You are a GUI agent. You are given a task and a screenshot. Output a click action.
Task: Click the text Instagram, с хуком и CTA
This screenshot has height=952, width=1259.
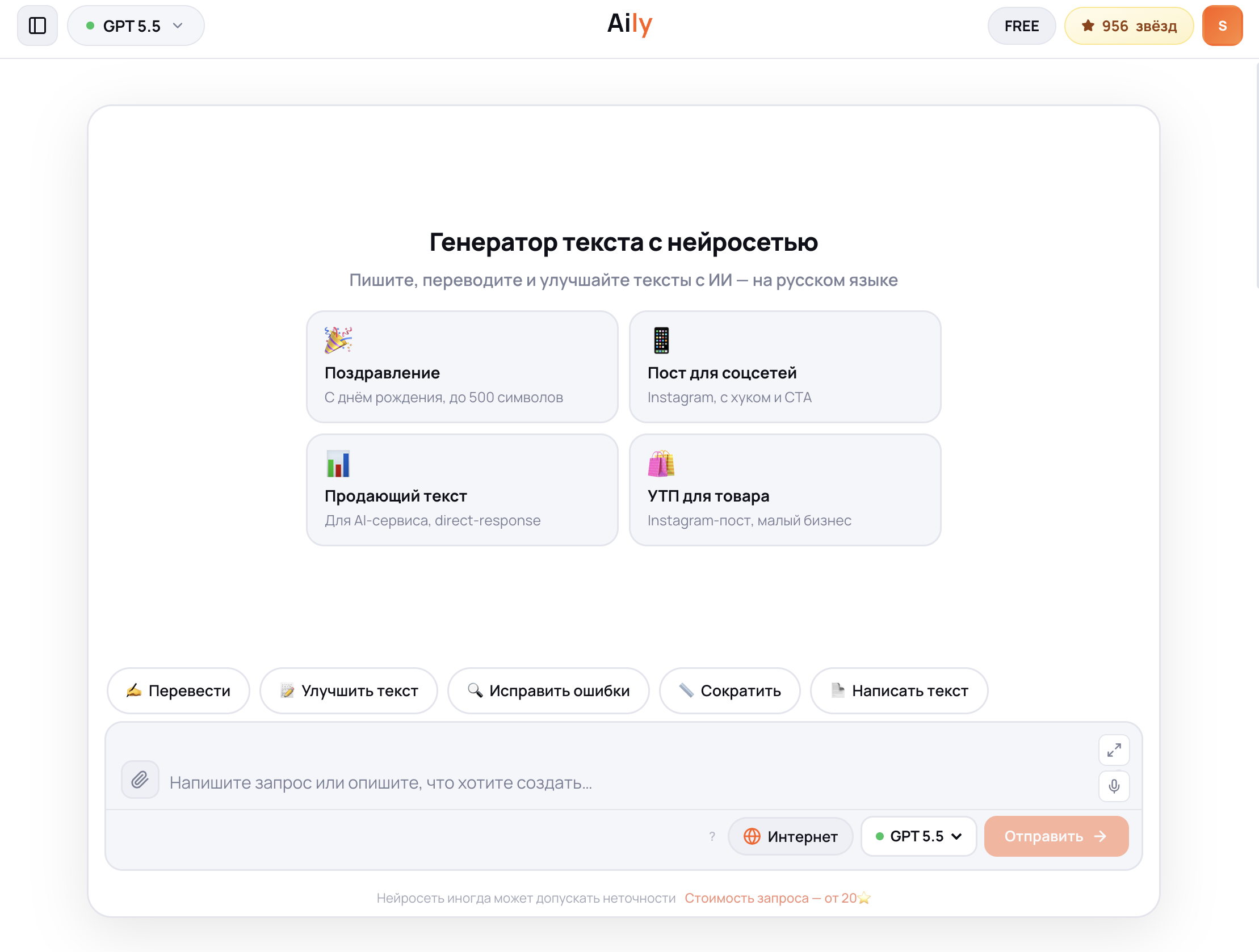[x=729, y=397]
